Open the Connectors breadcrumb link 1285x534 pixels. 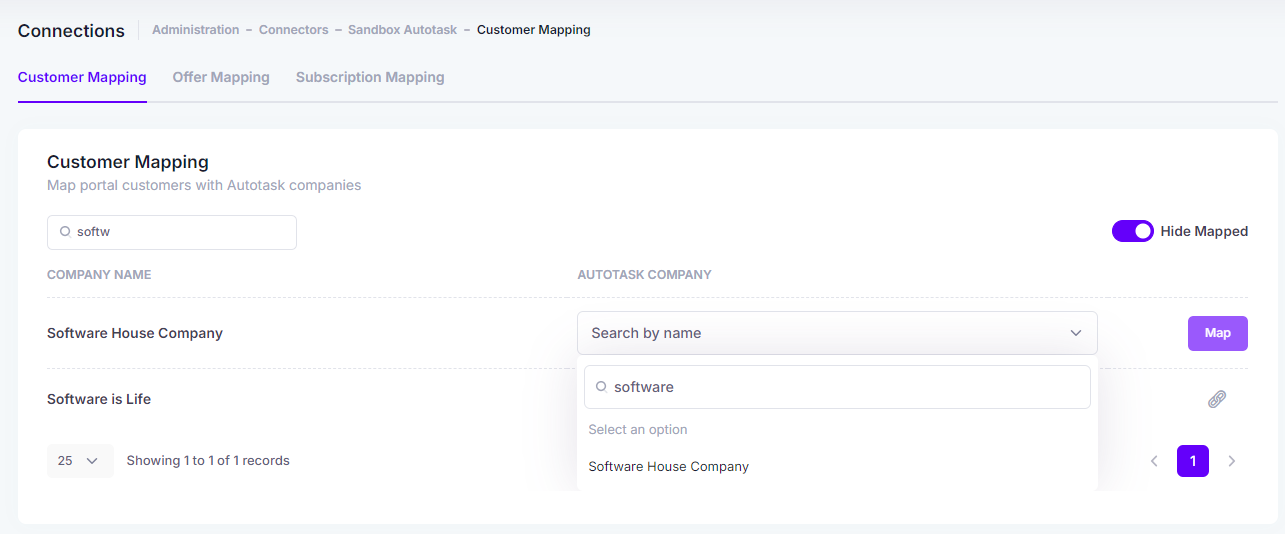click(x=294, y=30)
